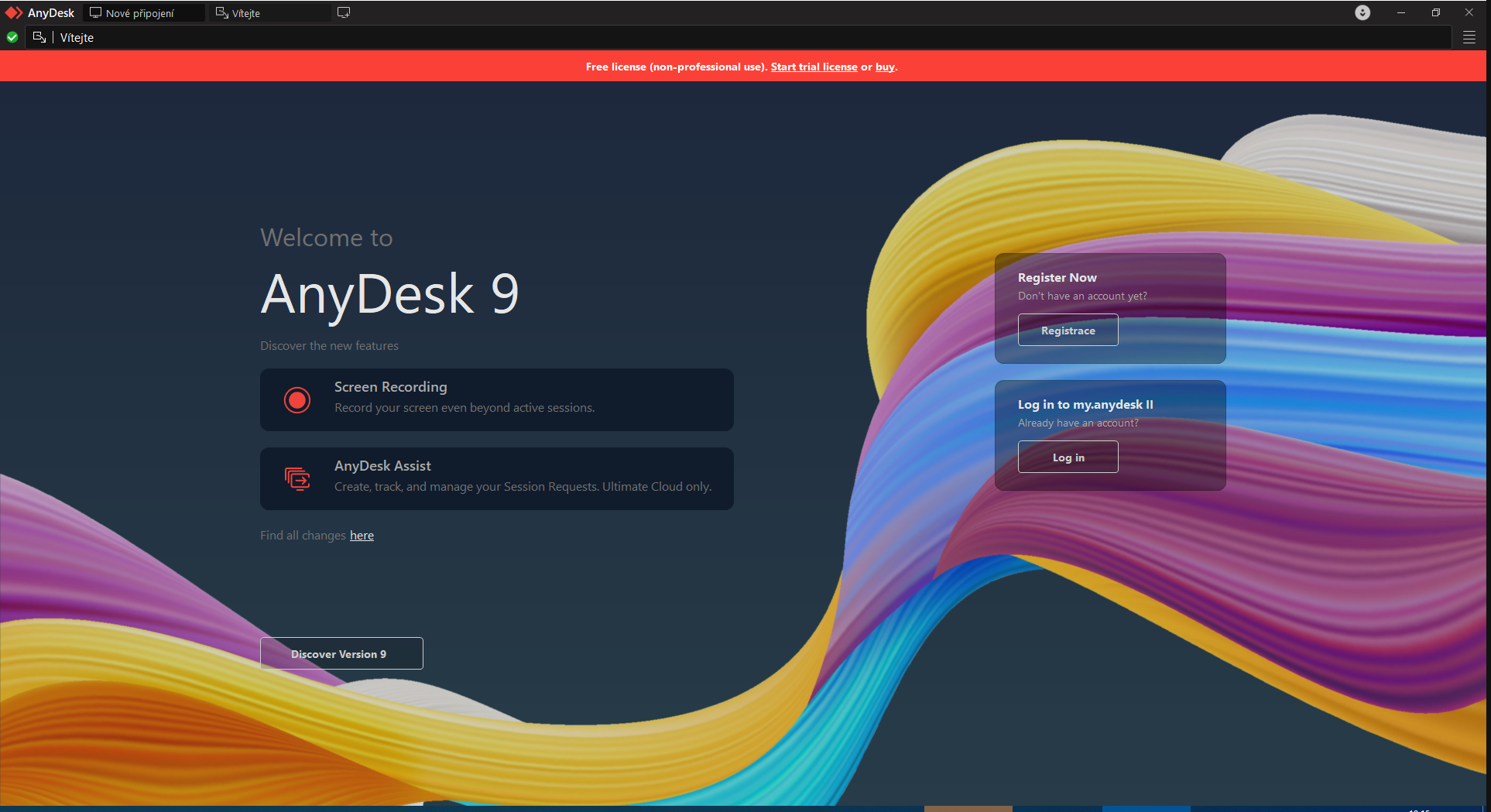Viewport: 1491px width, 812px height.
Task: Click the red Screen Recording record icon
Action: tap(297, 399)
